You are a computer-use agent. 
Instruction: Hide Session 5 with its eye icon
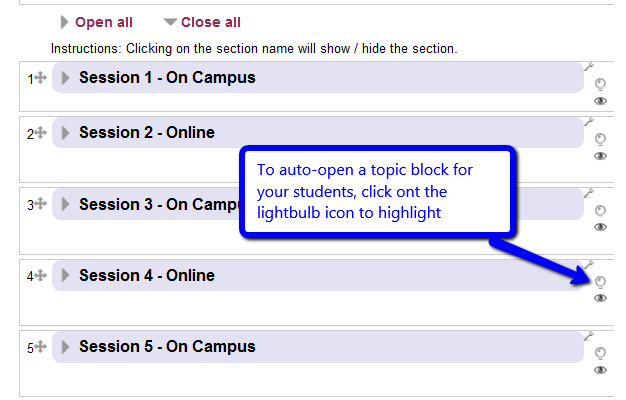[x=600, y=370]
